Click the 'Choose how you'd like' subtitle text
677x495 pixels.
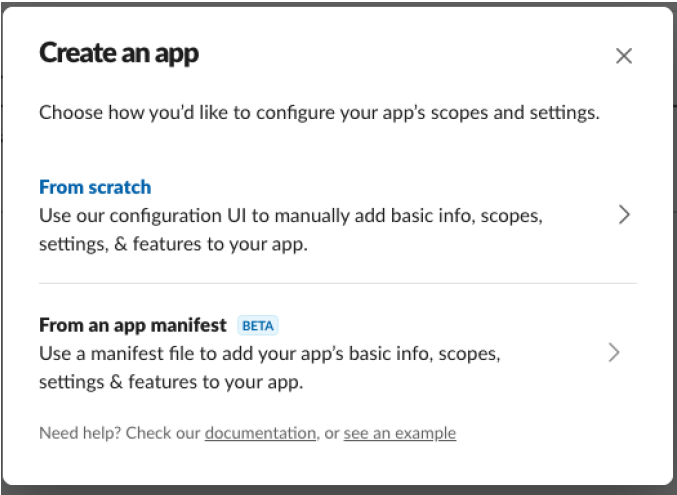click(319, 112)
